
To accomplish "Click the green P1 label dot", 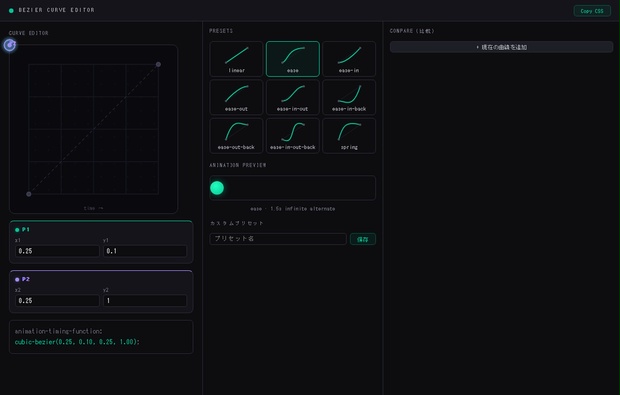I will (x=17, y=229).
